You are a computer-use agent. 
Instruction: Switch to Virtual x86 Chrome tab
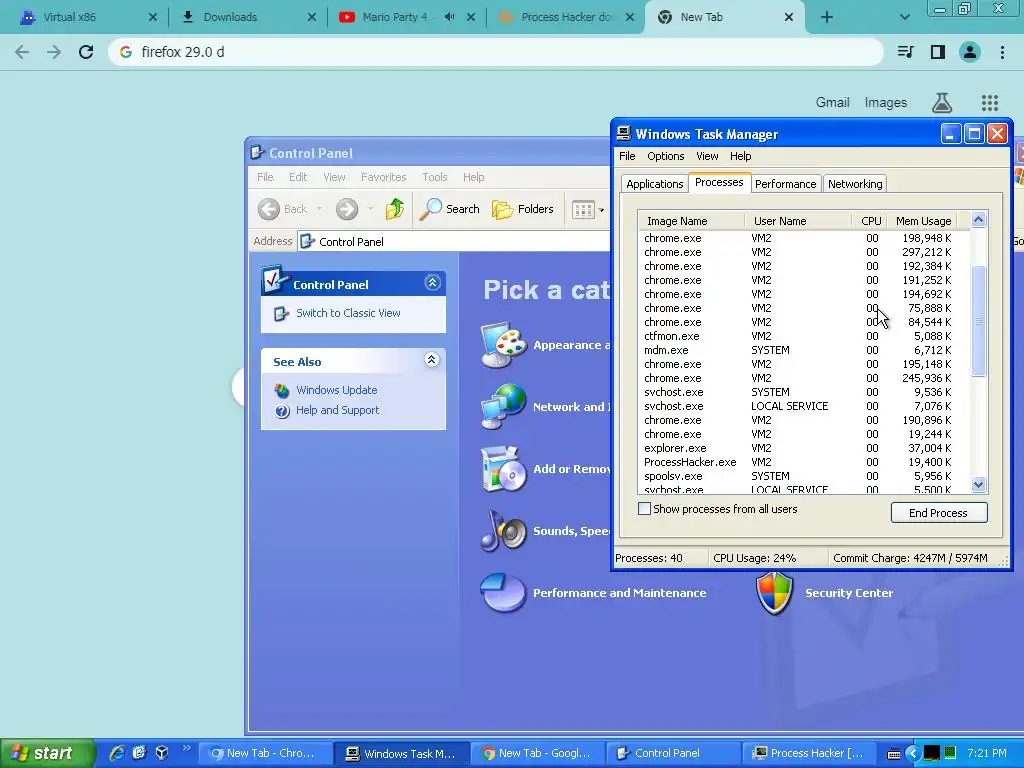89,17
